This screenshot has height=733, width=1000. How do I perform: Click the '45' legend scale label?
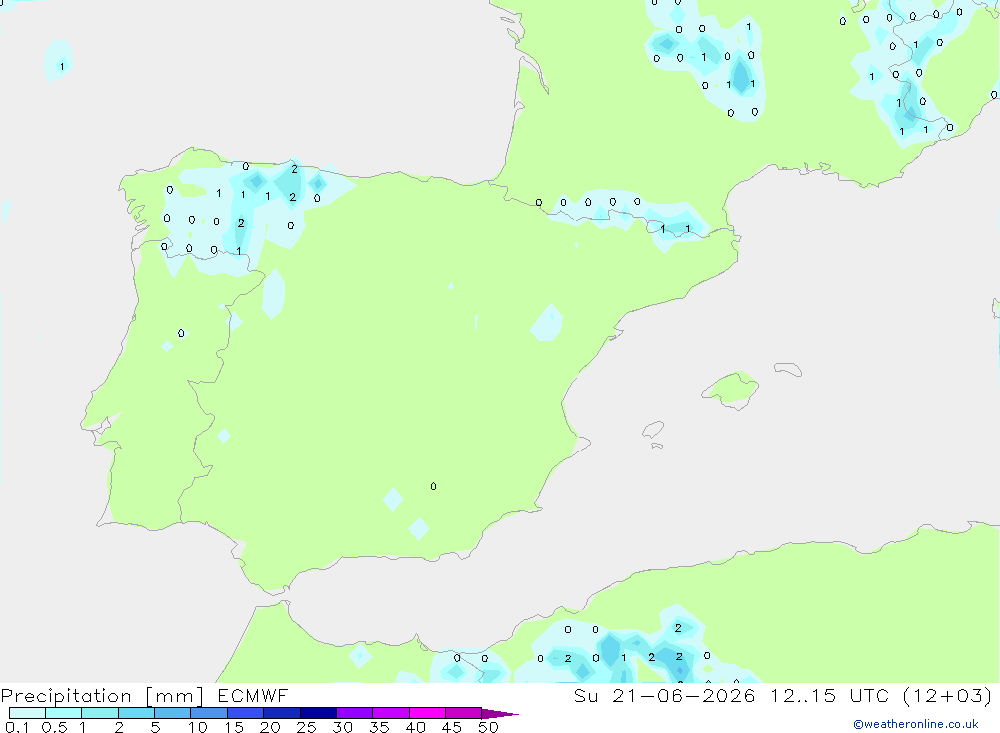tap(452, 727)
